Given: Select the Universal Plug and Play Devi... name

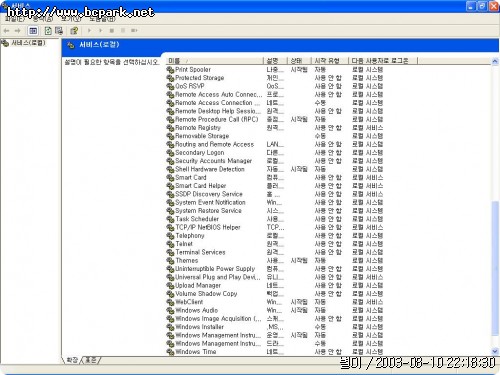Looking at the screenshot, I should [x=218, y=277].
